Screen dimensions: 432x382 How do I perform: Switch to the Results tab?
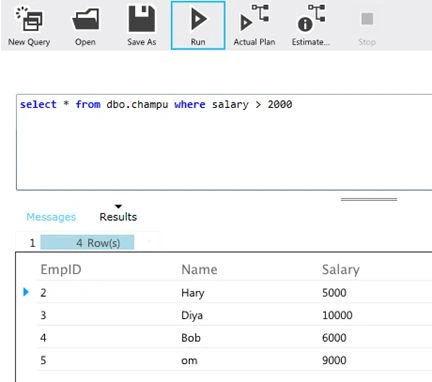[x=118, y=217]
